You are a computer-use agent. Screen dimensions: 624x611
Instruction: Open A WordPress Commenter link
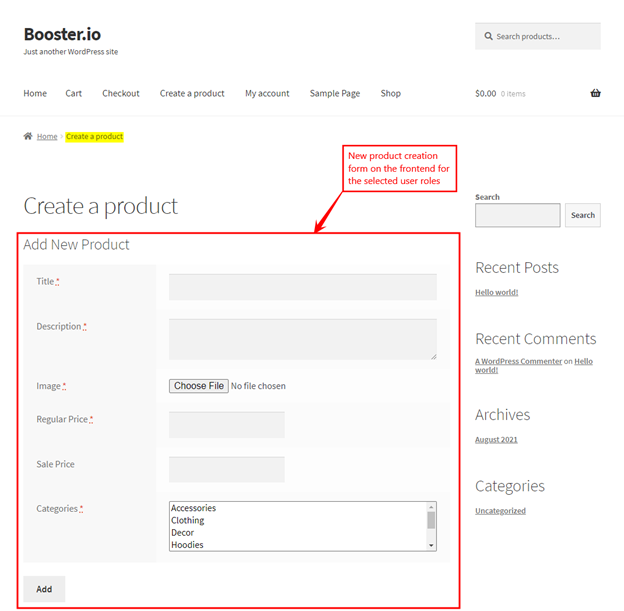[519, 361]
